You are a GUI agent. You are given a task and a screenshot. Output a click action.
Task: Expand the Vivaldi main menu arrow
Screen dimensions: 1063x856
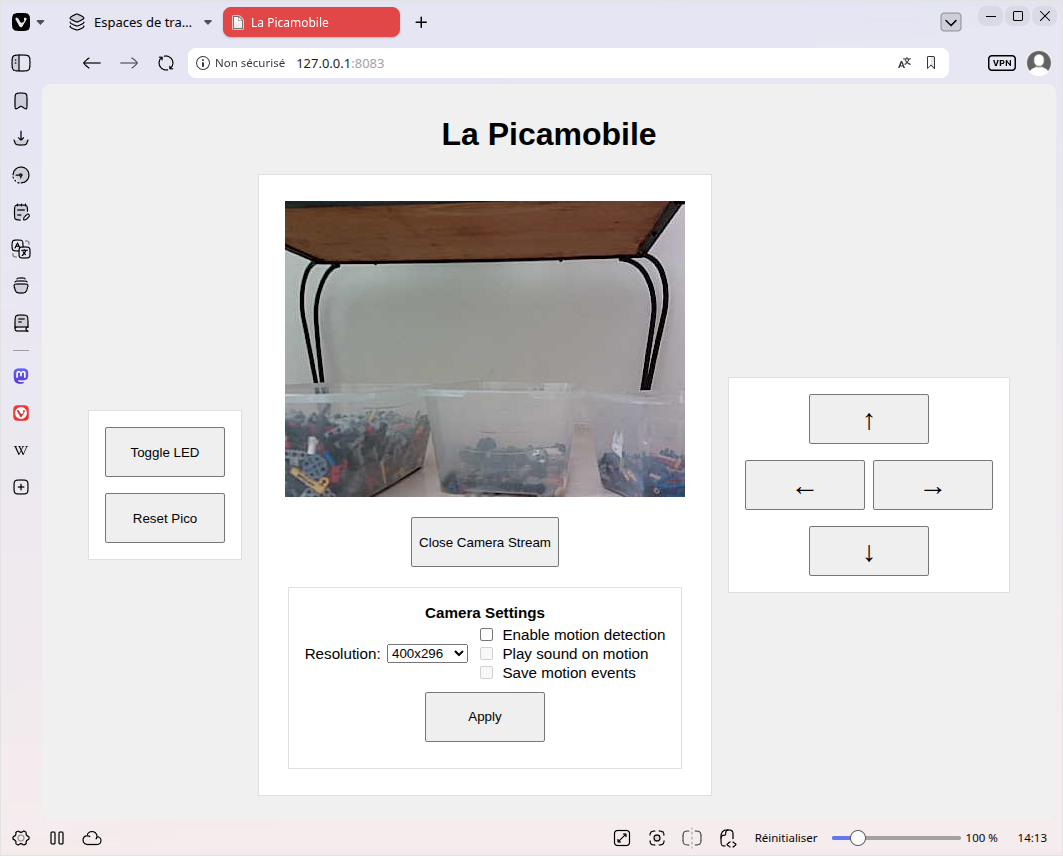click(x=41, y=22)
